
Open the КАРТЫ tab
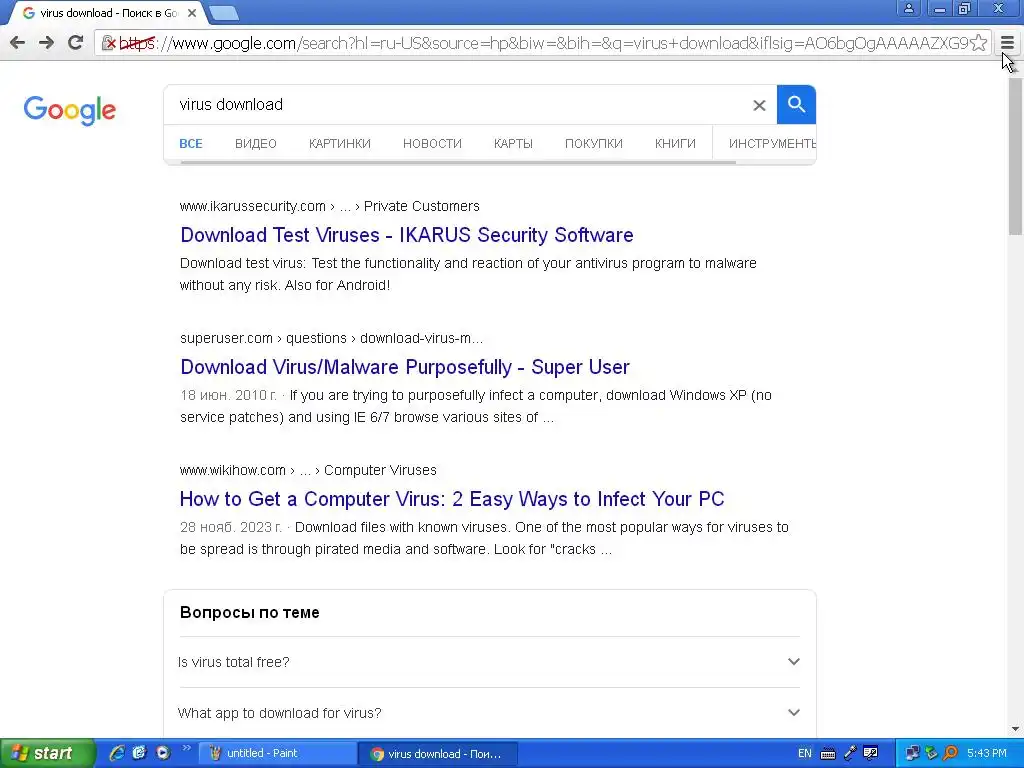(x=513, y=144)
